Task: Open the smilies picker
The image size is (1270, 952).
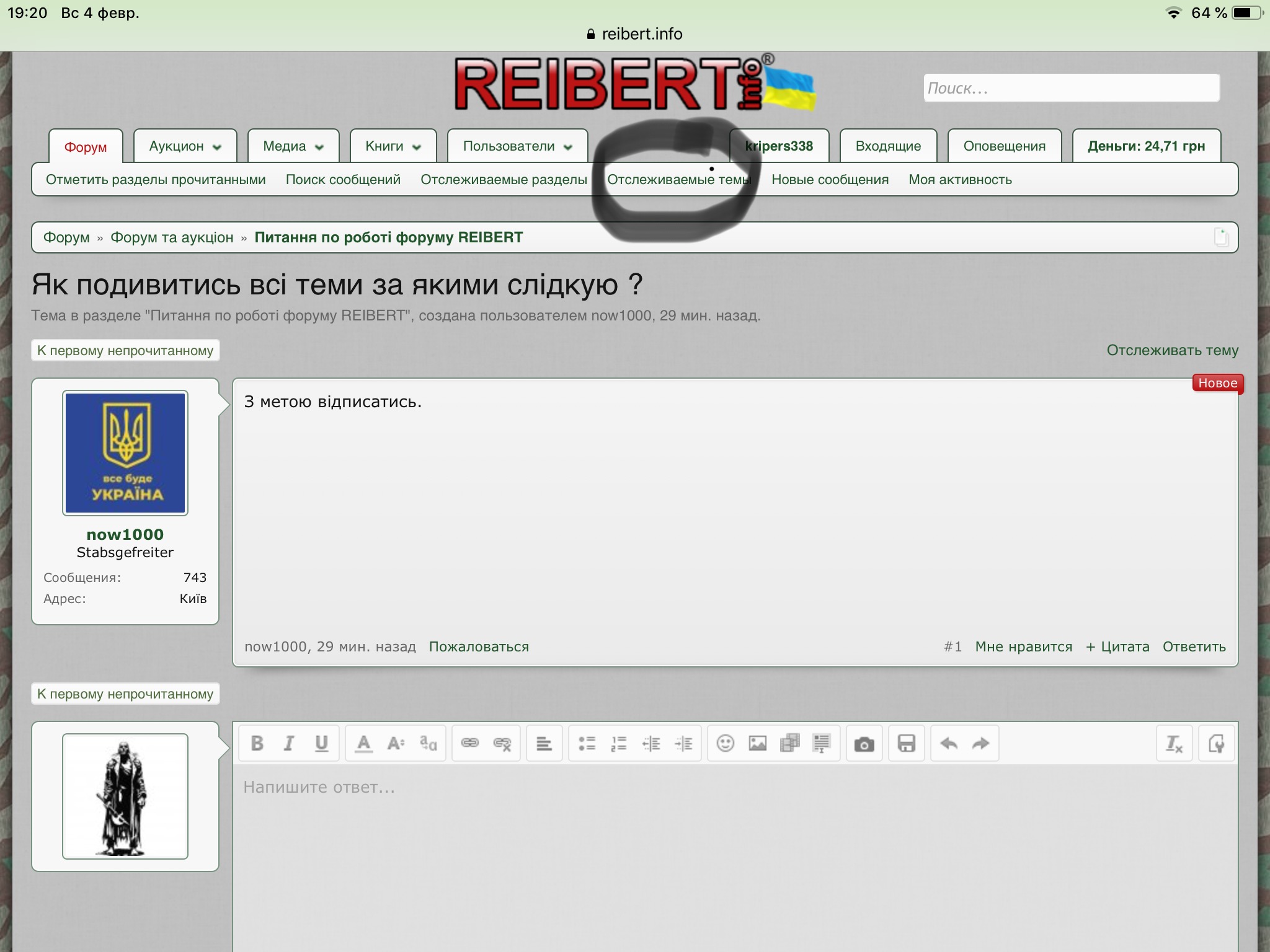Action: click(726, 743)
